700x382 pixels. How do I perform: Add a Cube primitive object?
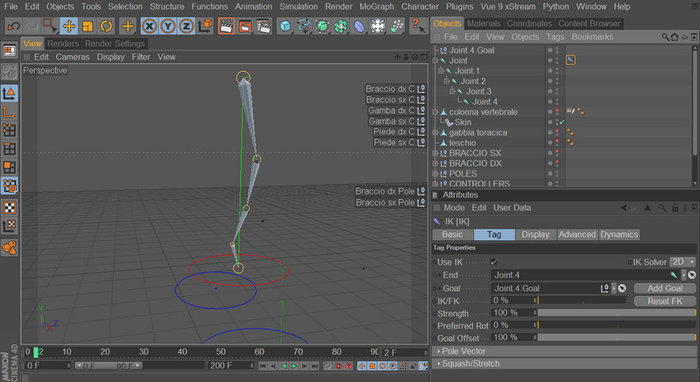click(x=285, y=26)
